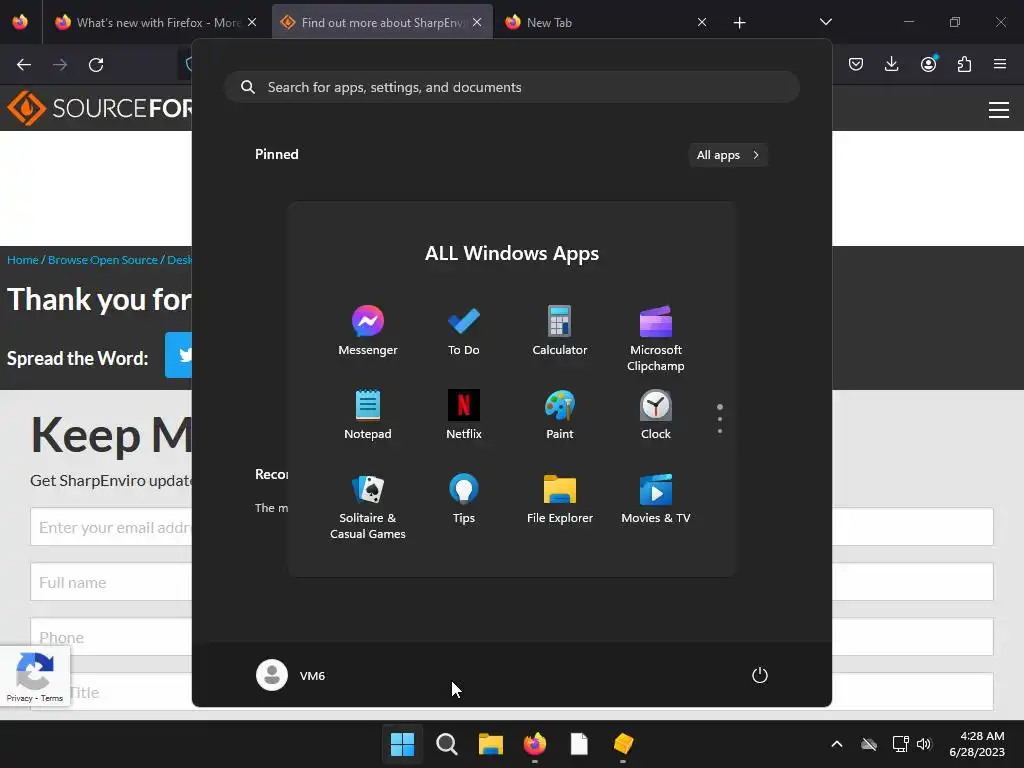
Task: Open the VM6 user account menu
Action: click(x=291, y=675)
